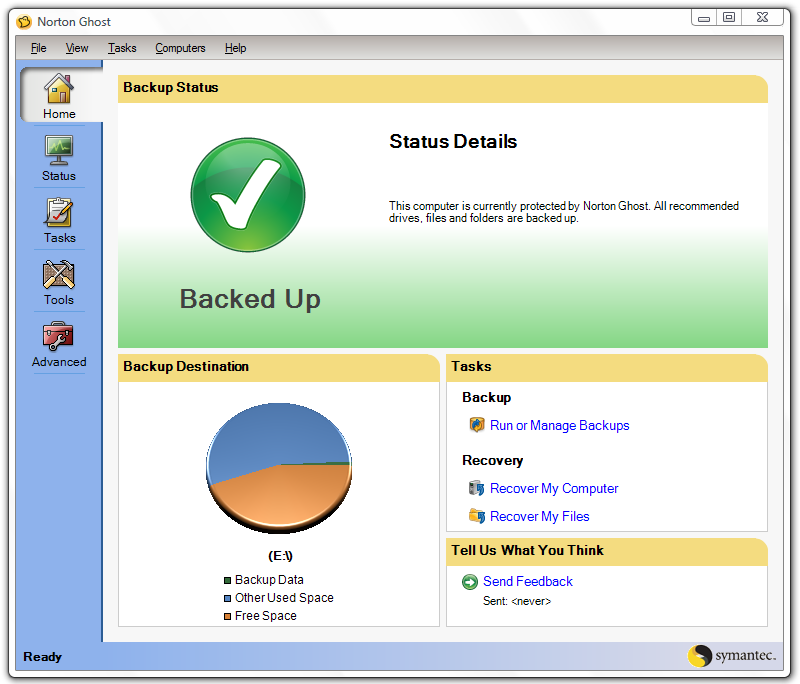The height and width of the screenshot is (684, 800).
Task: Click the green Backup Data legend swatch
Action: 228,580
